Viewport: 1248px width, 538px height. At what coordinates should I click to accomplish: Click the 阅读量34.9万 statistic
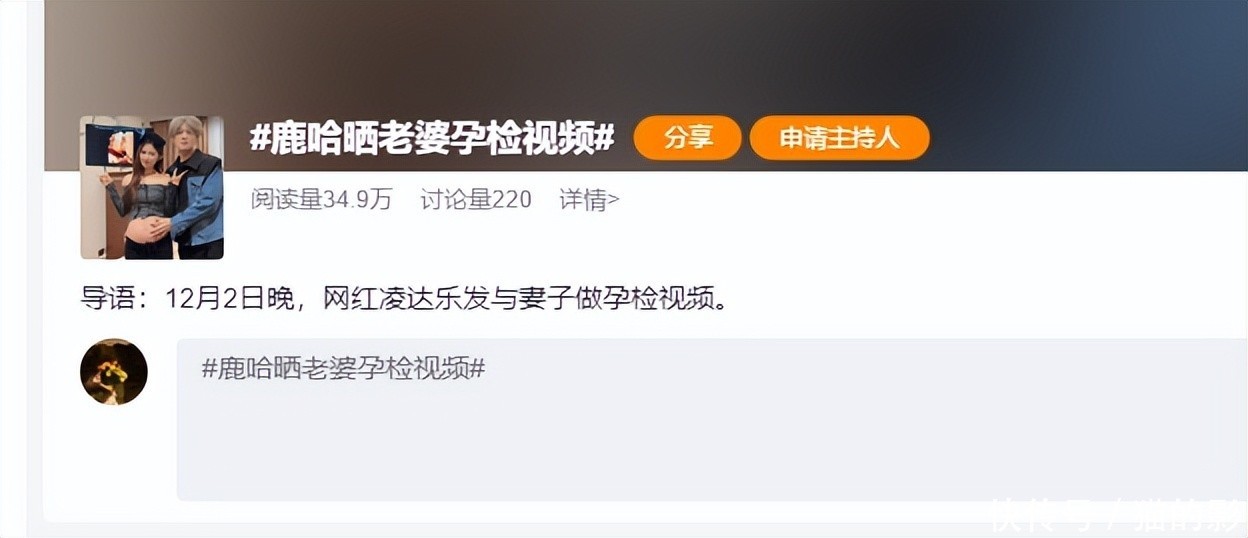pos(321,200)
